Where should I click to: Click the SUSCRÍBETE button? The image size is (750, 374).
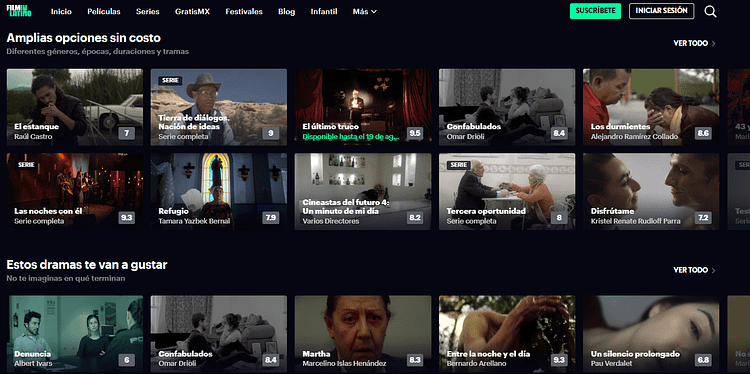[595, 11]
